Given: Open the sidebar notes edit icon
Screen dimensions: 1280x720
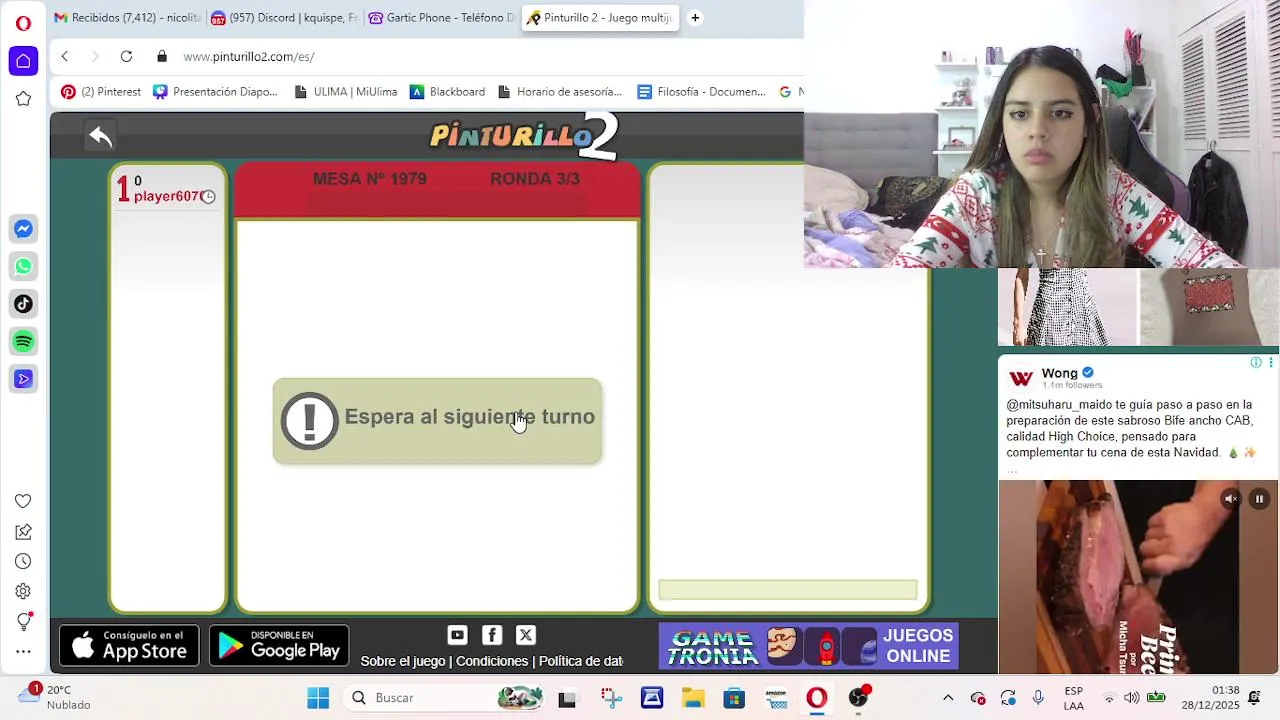Looking at the screenshot, I should 23,531.
